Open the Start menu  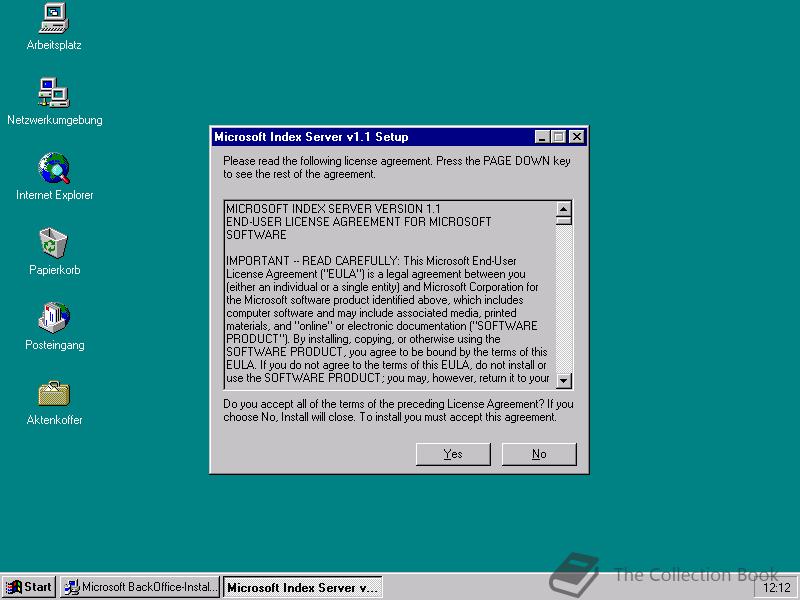click(x=29, y=587)
